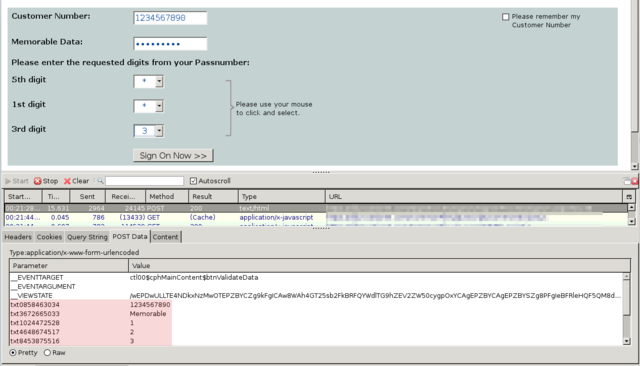Select the POST Data tab
The width and height of the screenshot is (640, 366).
[x=130, y=237]
